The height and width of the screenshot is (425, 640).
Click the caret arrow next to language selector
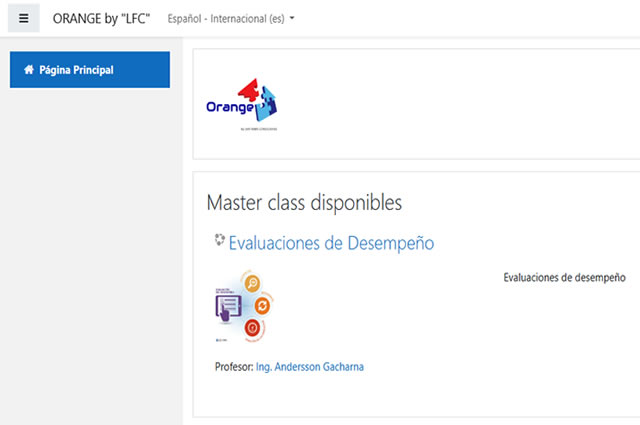292,19
